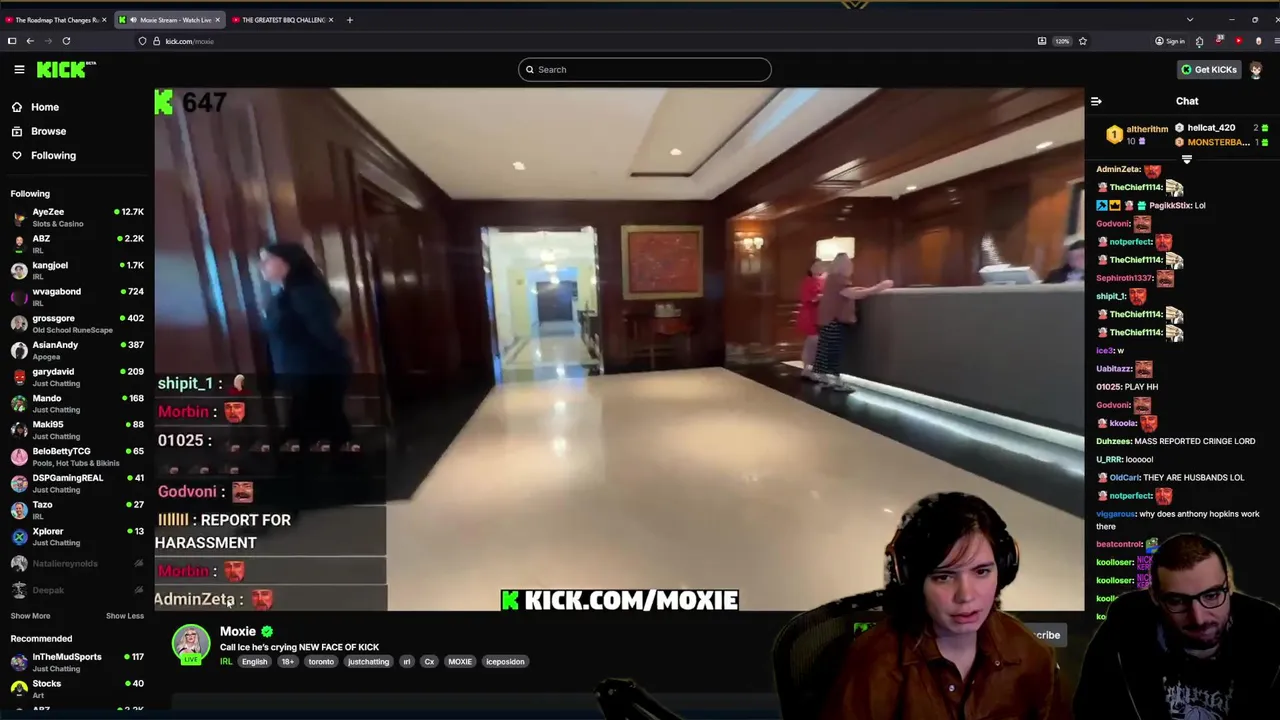This screenshot has width=1280, height=720.
Task: Select Tazo channel avatar
Action: [19, 509]
